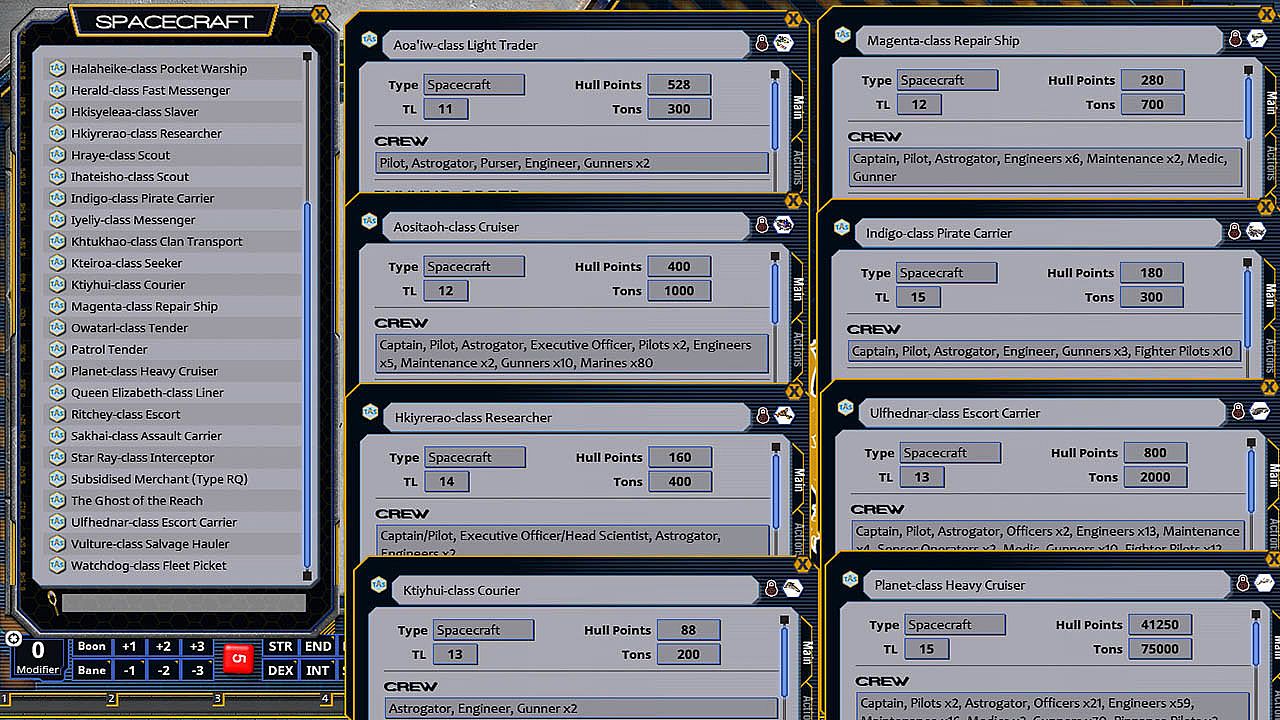Unlock the Indigo-class Pirate Carrier record
The width and height of the screenshot is (1280, 720).
1234,232
